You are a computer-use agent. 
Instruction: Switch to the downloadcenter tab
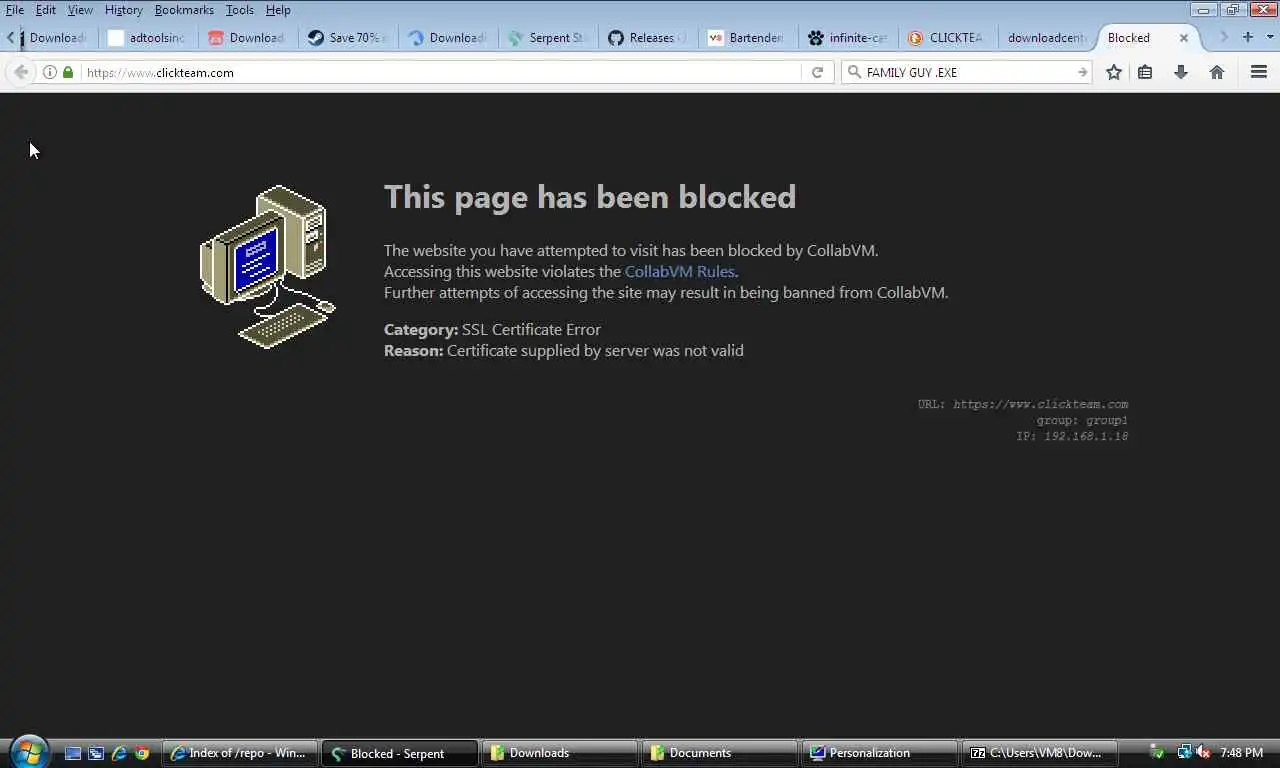pos(1047,37)
